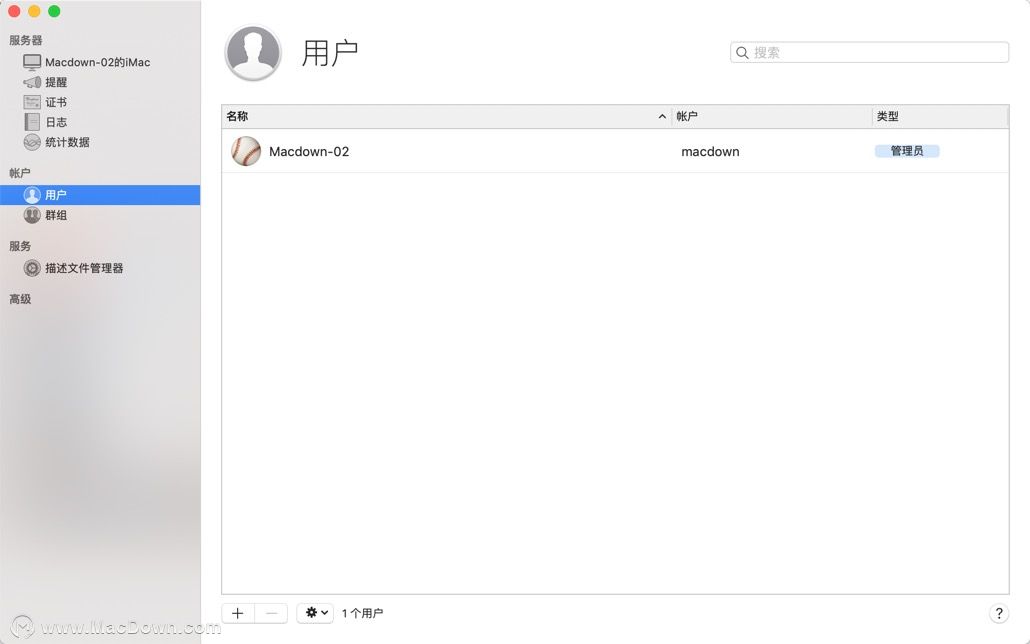
Task: Click the 管理员 administrator badge
Action: pyautogui.click(x=906, y=151)
